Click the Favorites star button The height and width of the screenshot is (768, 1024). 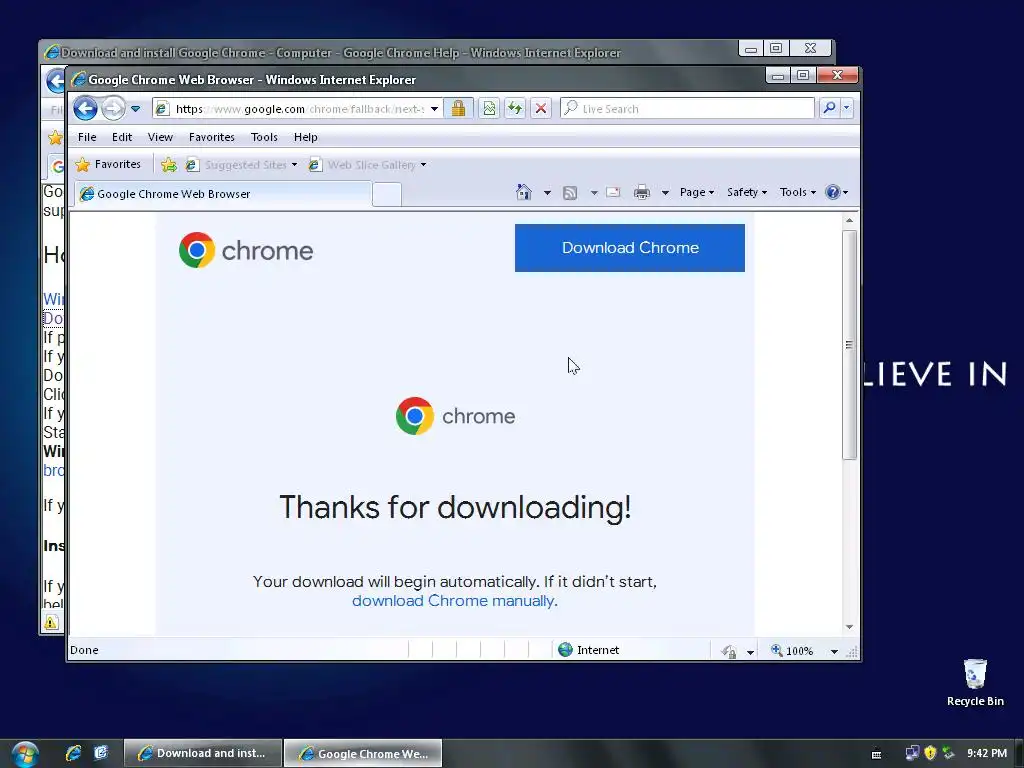coord(108,165)
